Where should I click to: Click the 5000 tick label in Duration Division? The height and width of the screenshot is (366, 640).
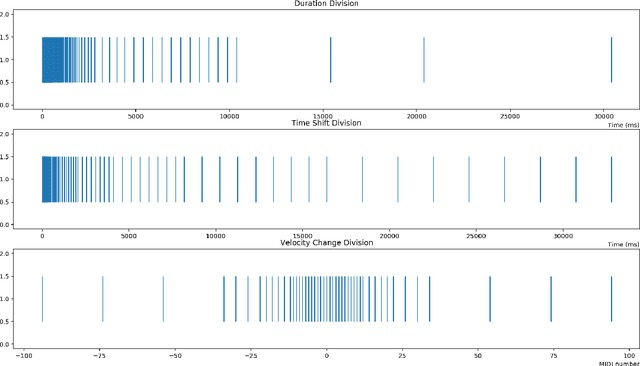136,116
